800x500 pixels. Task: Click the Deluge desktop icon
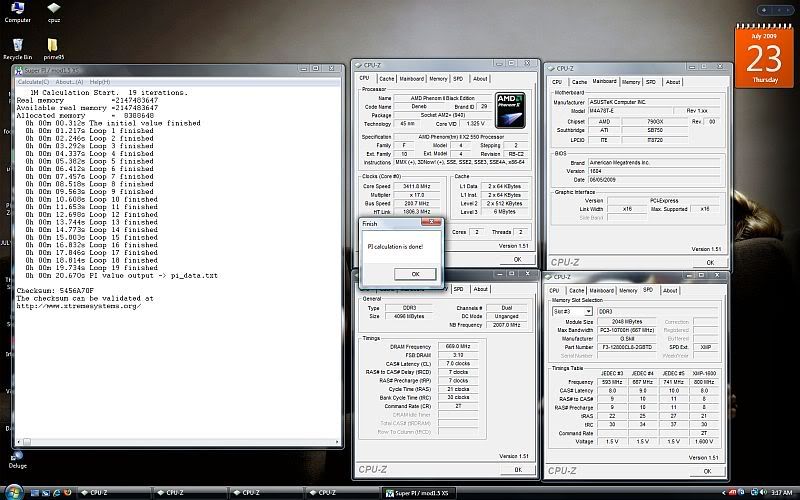pos(17,453)
